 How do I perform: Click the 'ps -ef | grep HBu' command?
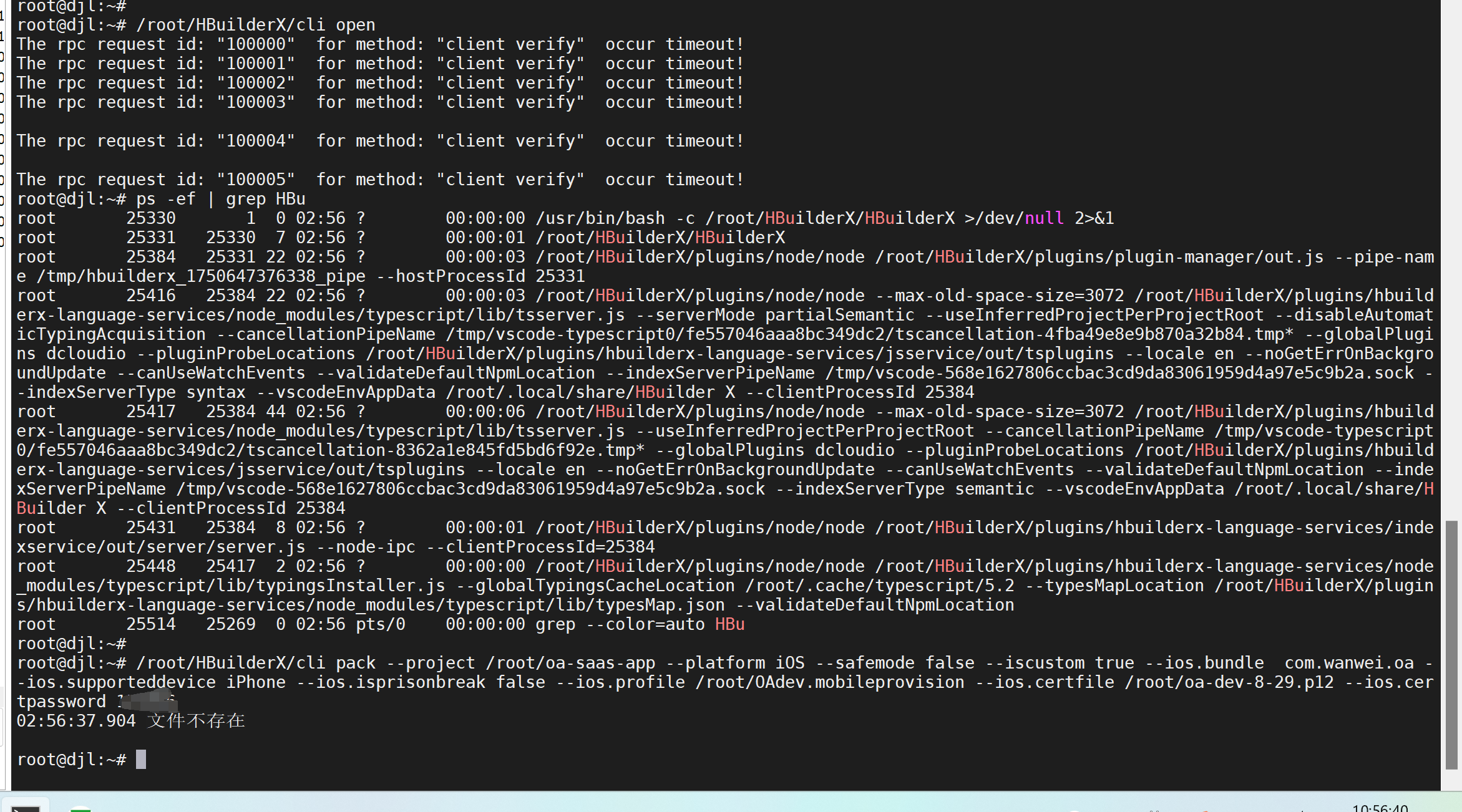[221, 199]
